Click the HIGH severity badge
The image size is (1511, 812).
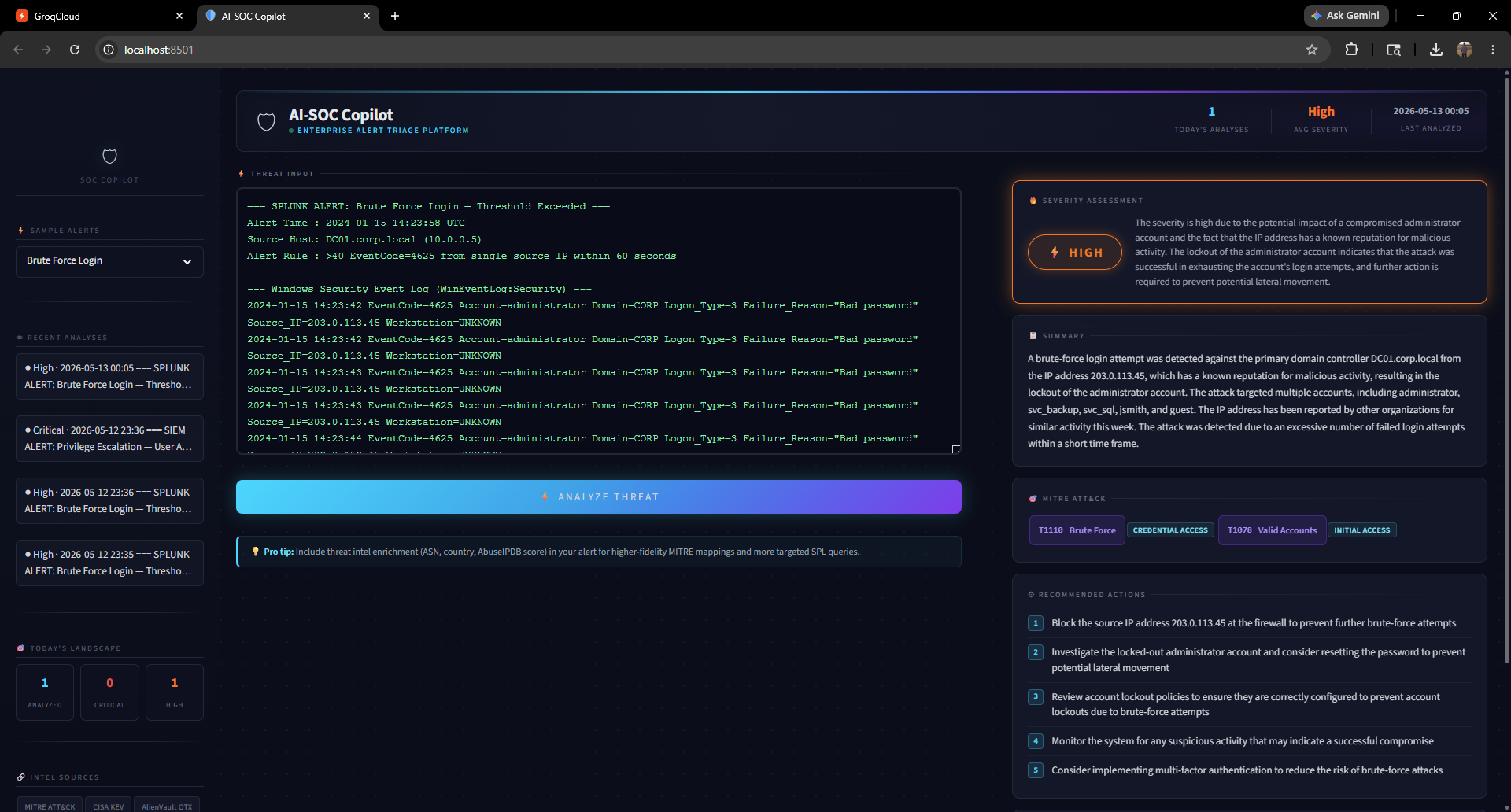tap(1075, 253)
